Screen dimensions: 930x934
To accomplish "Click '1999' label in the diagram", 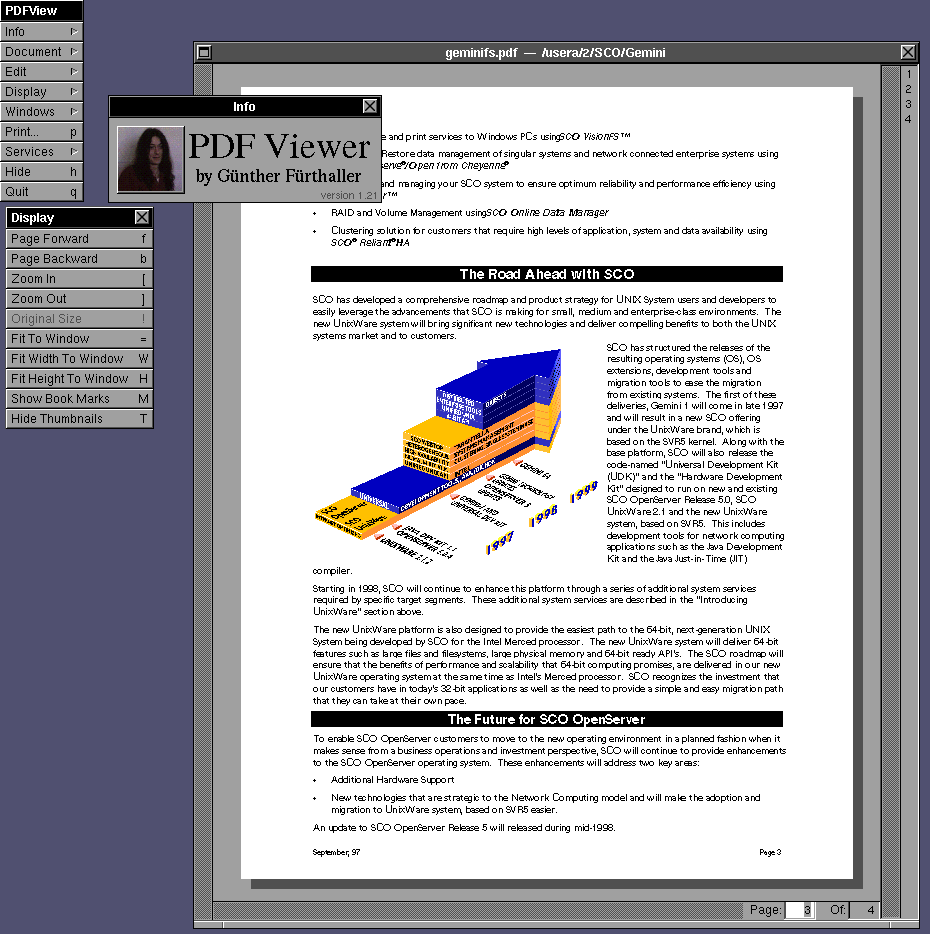I will [x=584, y=492].
